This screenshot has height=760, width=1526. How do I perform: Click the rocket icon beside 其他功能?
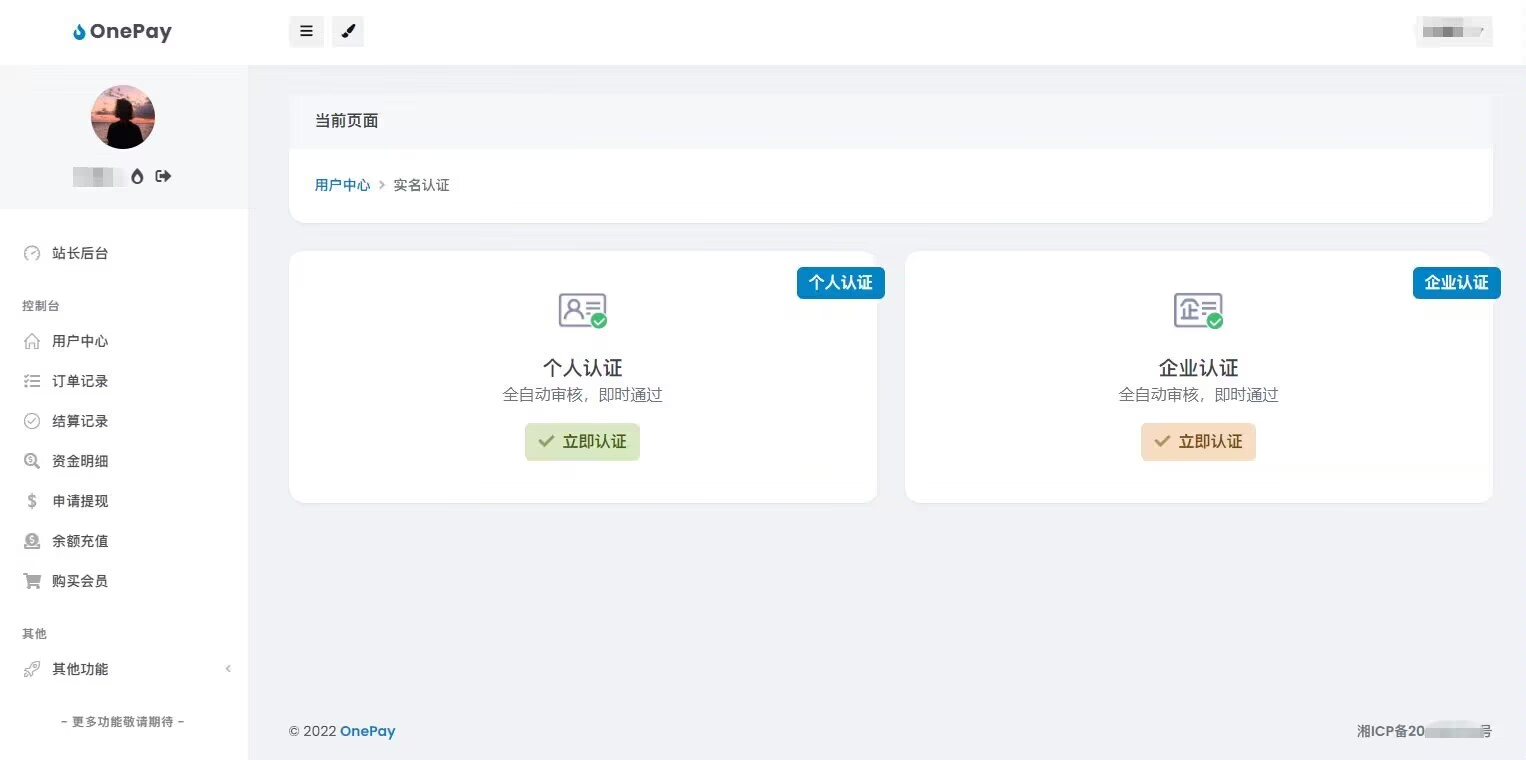pyautogui.click(x=31, y=669)
